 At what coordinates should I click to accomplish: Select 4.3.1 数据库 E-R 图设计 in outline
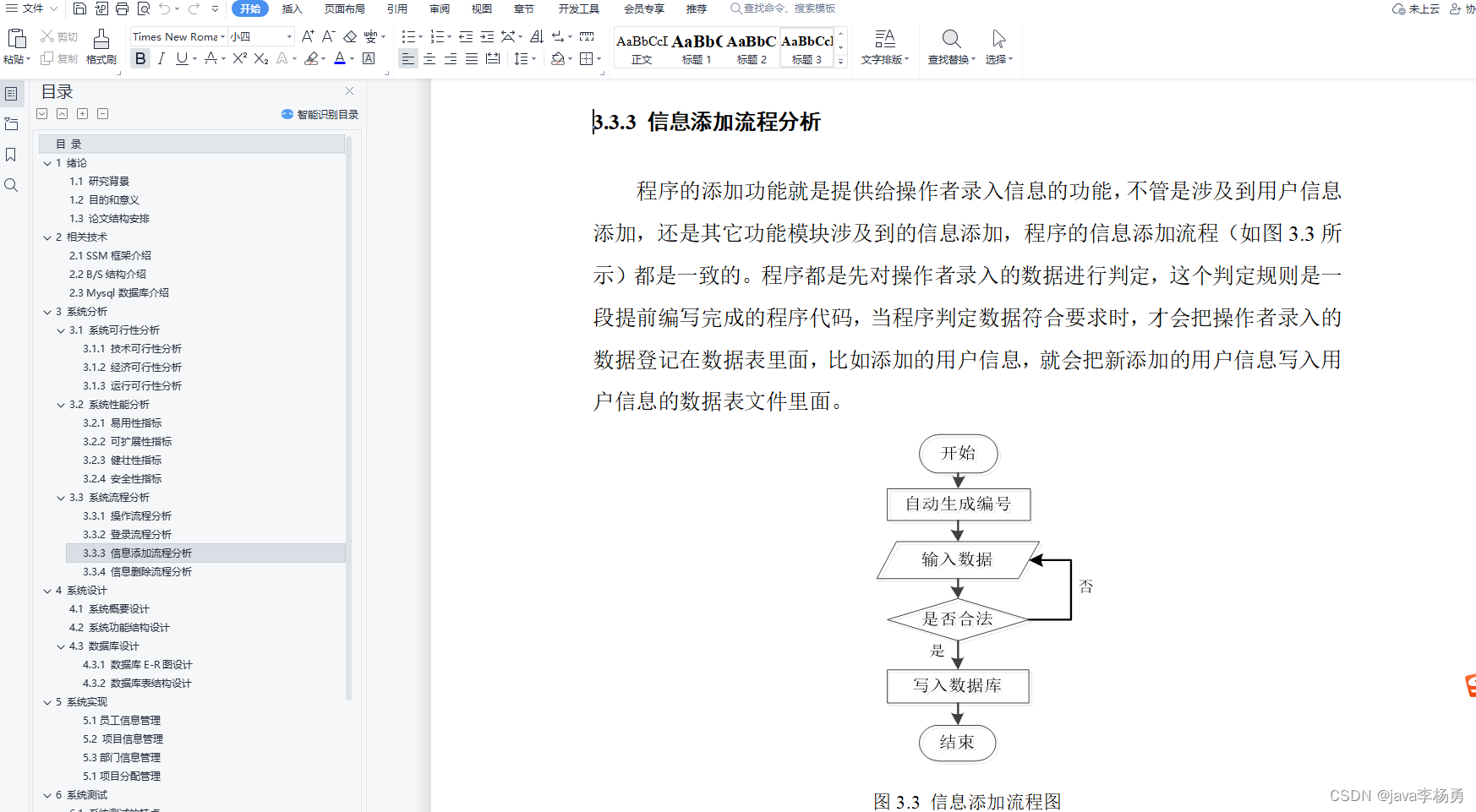click(138, 664)
